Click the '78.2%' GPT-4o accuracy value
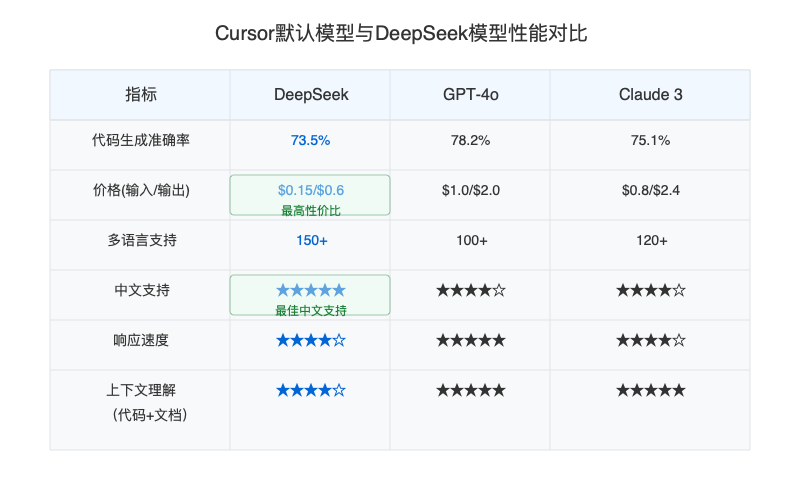 pos(470,140)
